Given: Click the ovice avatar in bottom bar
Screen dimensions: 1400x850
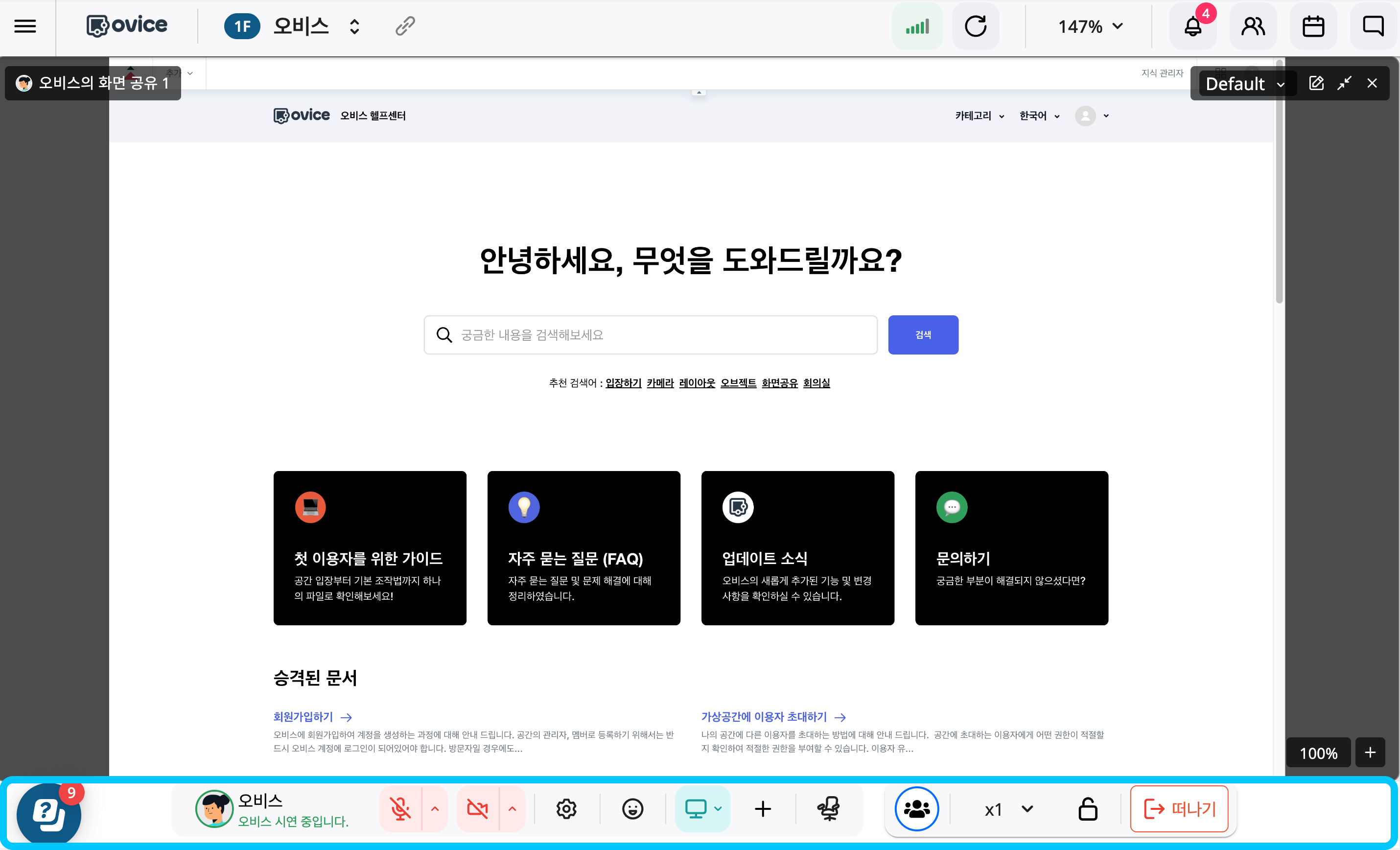Looking at the screenshot, I should point(214,808).
